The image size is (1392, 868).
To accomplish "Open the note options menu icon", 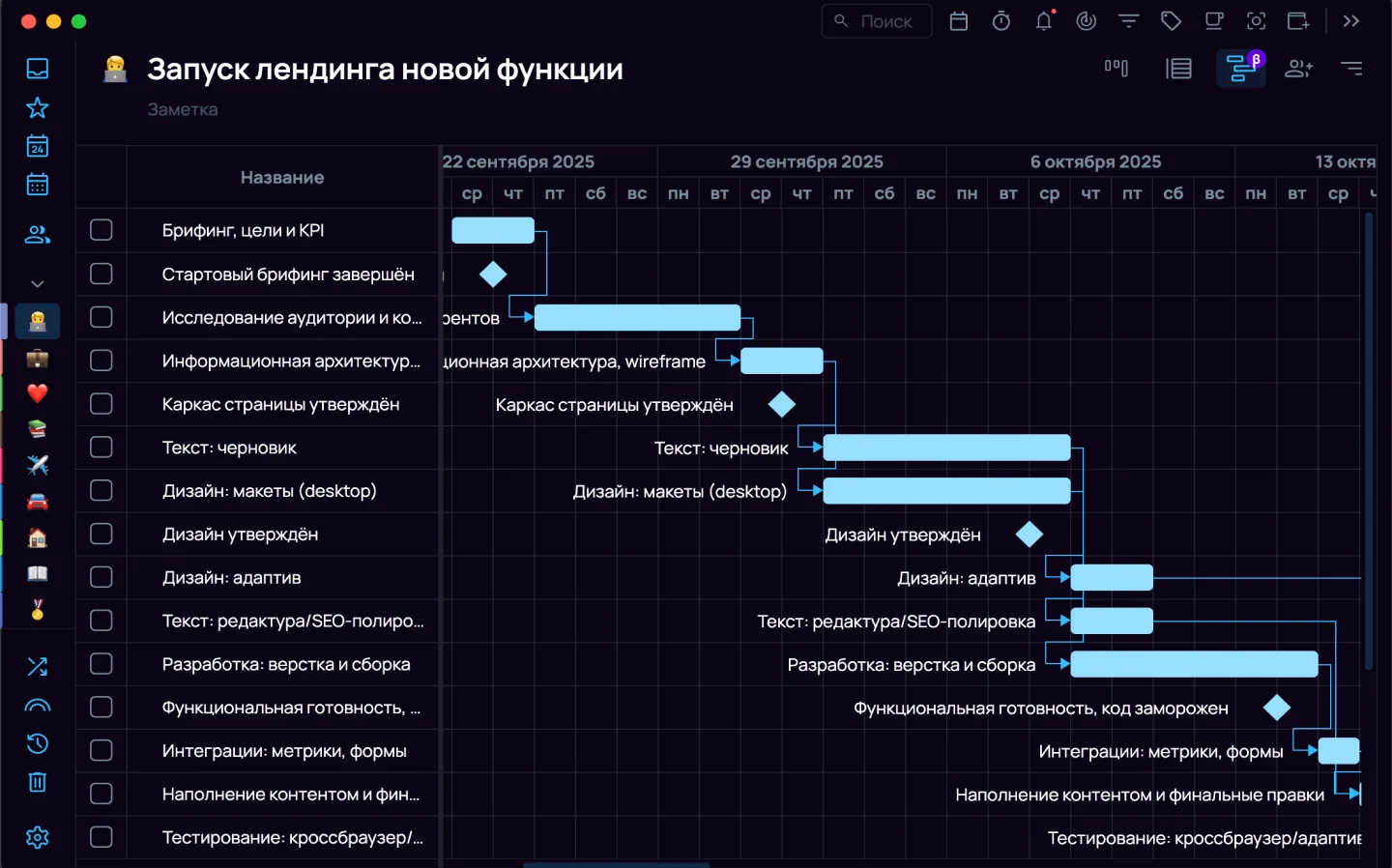I will pos(1351,68).
